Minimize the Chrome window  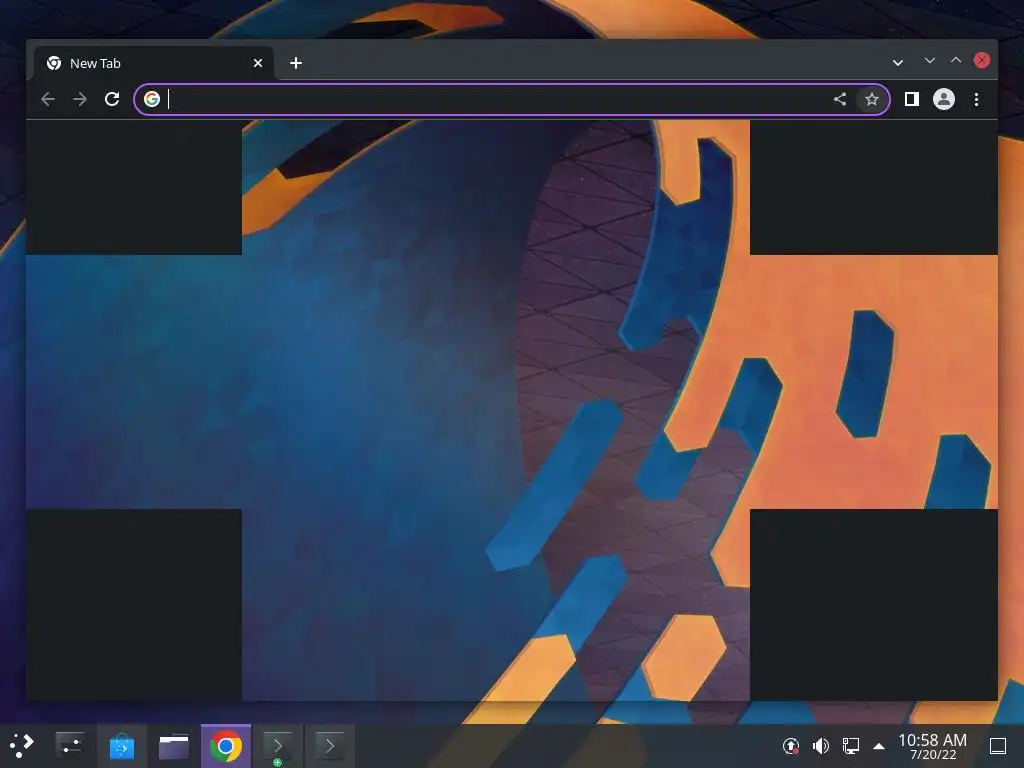930,60
